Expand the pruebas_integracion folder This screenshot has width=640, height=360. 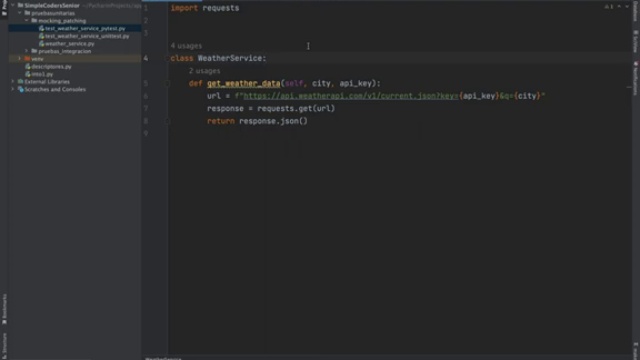pyautogui.click(x=27, y=51)
